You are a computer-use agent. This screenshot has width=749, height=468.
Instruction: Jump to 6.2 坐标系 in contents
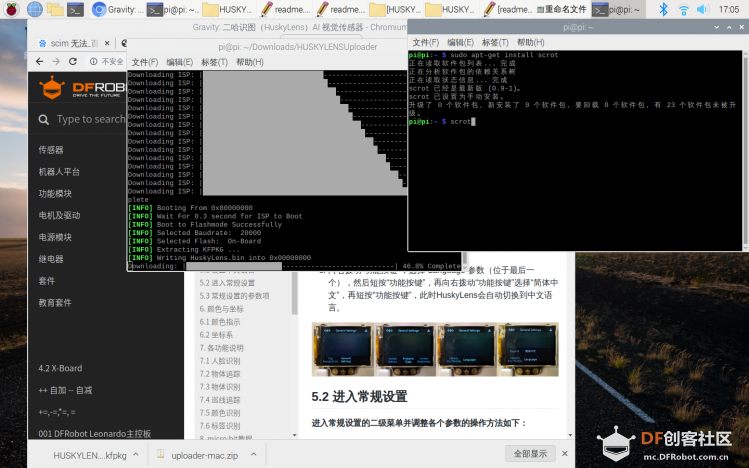216,335
